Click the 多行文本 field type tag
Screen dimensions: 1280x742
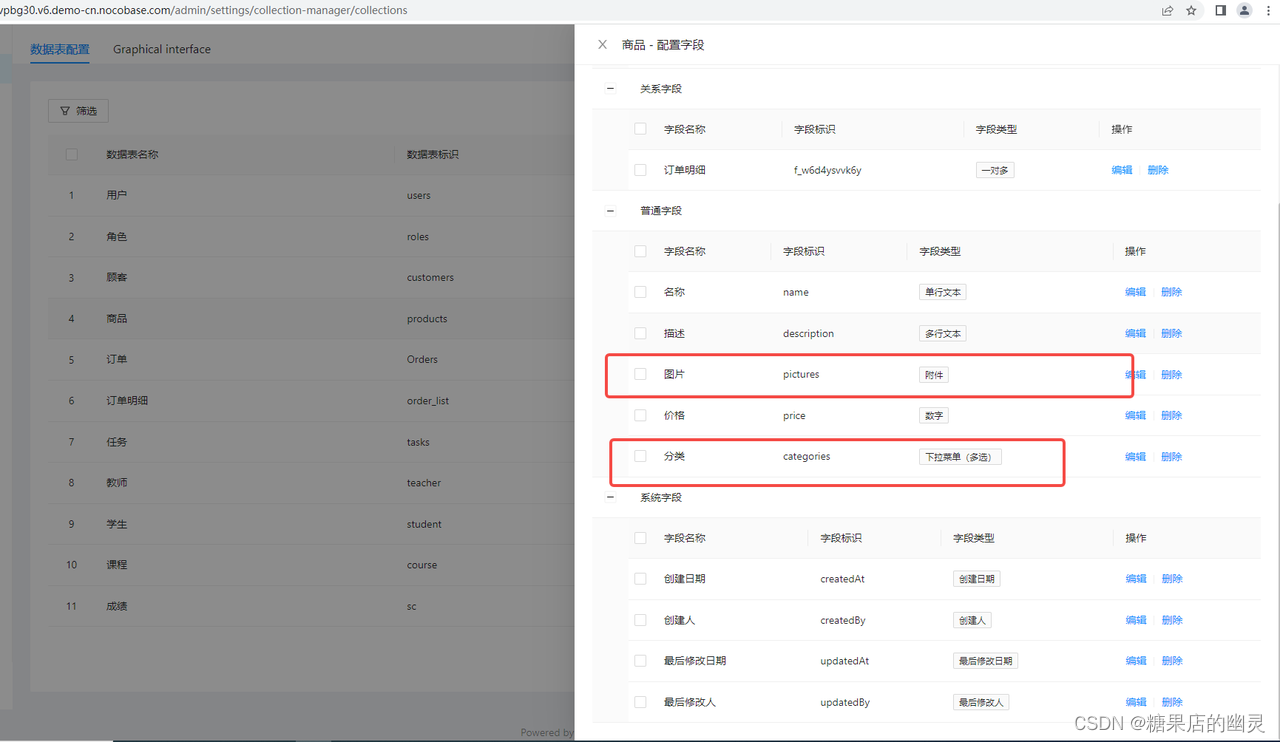coord(943,333)
